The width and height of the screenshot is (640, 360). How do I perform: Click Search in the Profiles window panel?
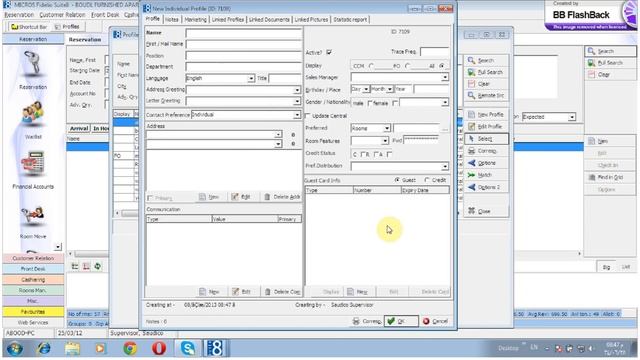click(x=486, y=60)
